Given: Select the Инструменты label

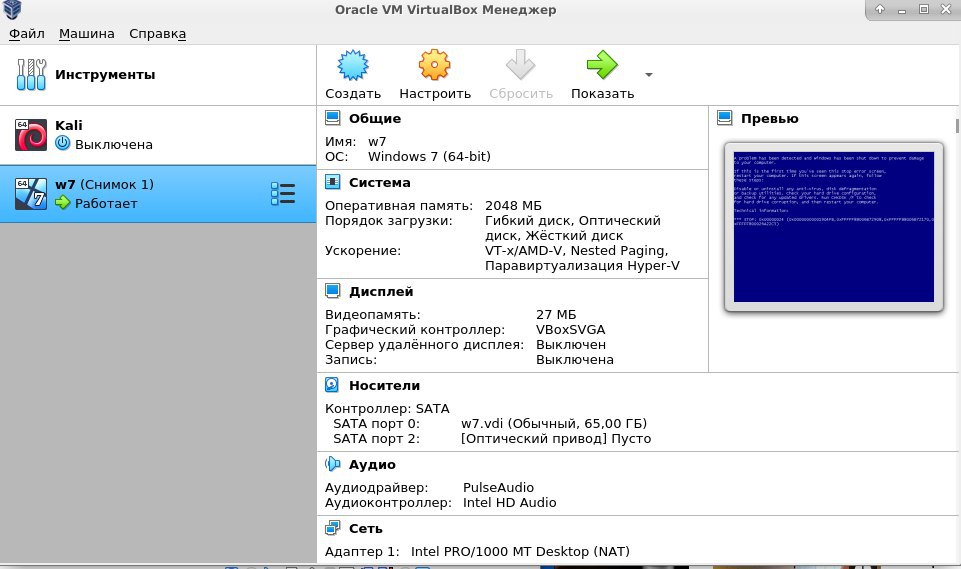Looking at the screenshot, I should coord(105,75).
